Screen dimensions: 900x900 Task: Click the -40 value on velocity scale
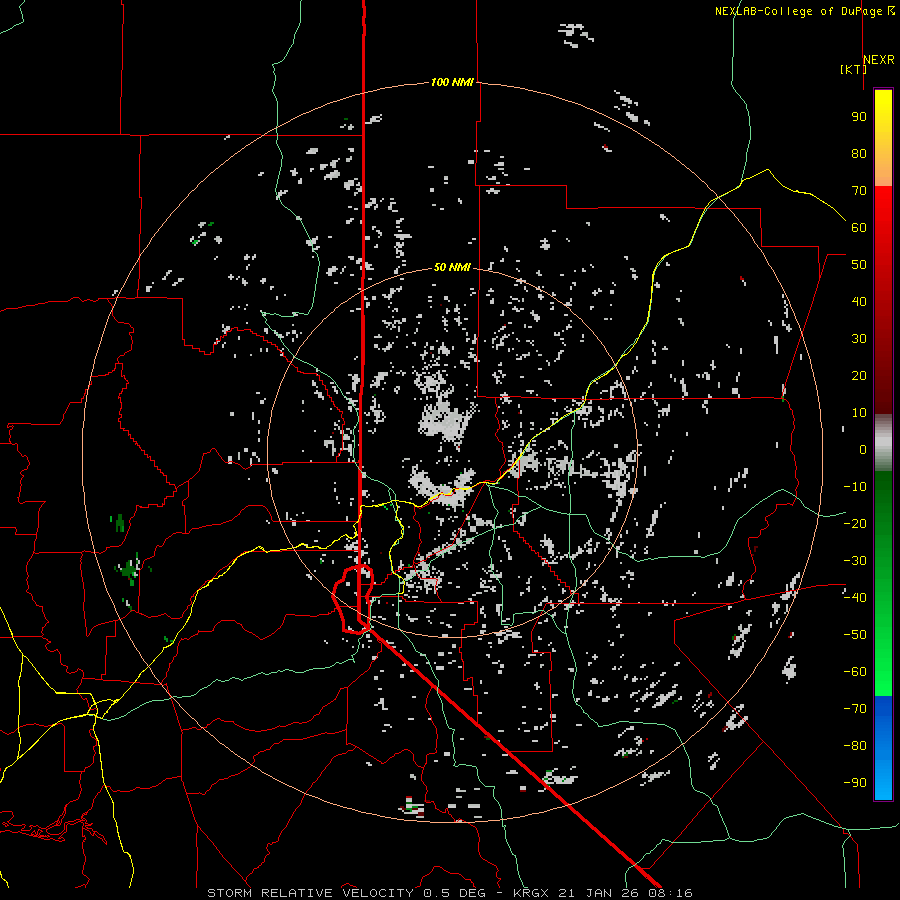tap(855, 598)
